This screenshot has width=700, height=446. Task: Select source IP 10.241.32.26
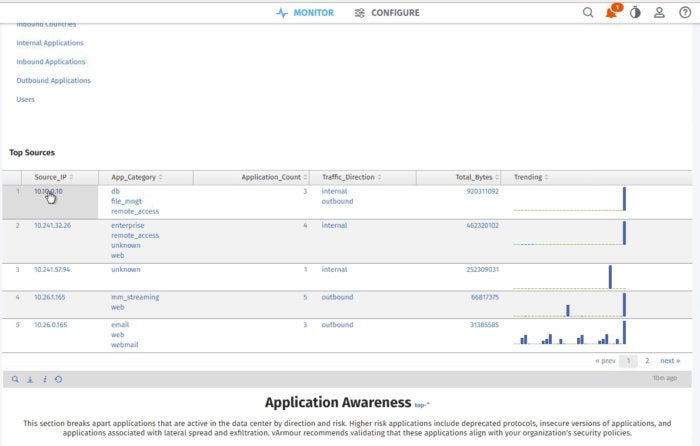tap(52, 225)
